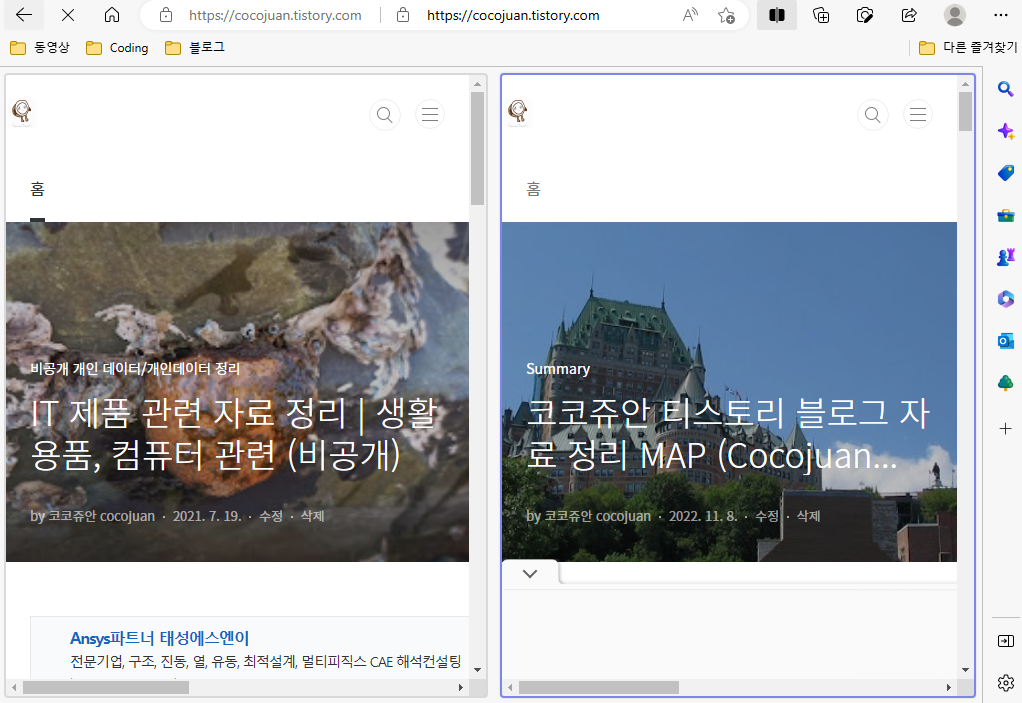The height and width of the screenshot is (703, 1022).
Task: Click 삭제 on the left pane post
Action: pos(312,516)
